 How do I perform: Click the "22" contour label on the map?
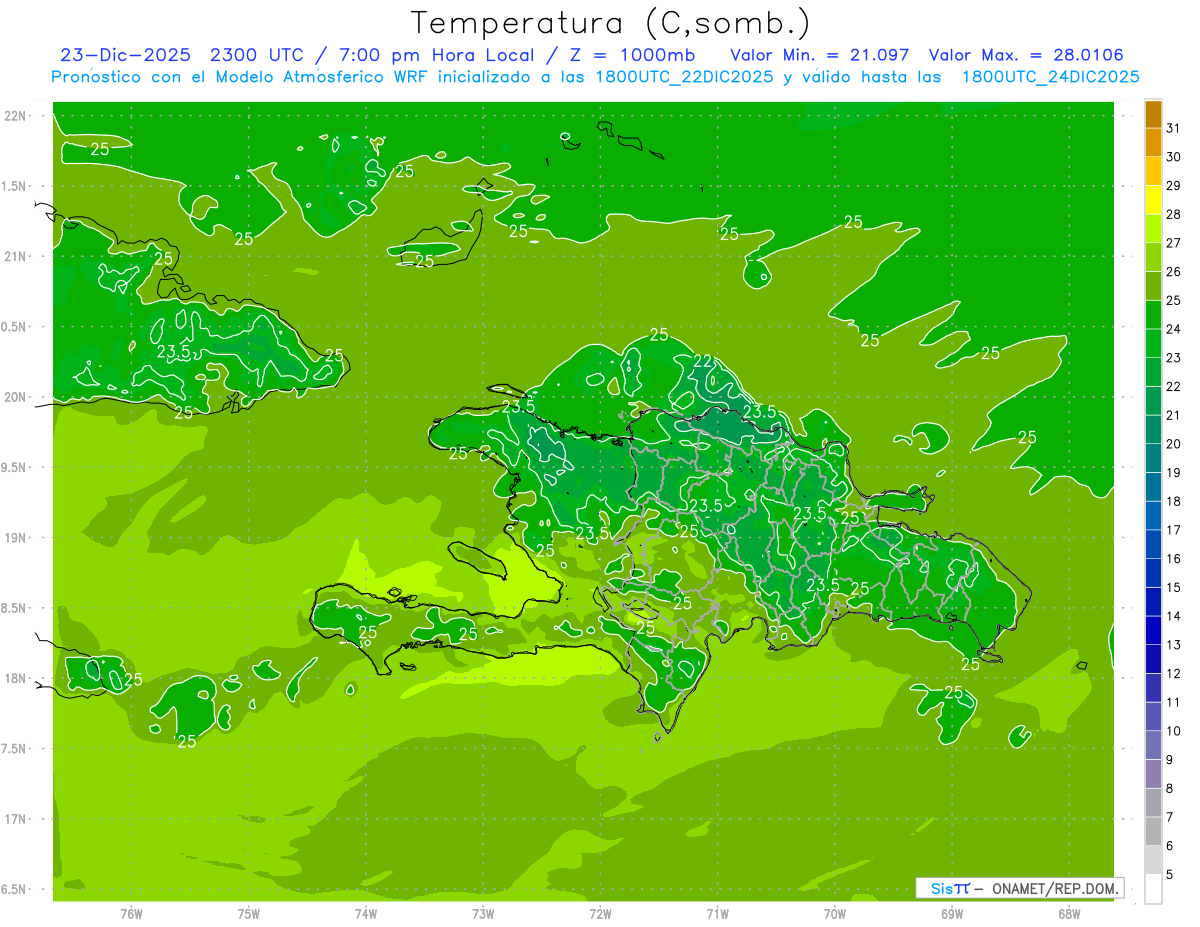coord(703,361)
